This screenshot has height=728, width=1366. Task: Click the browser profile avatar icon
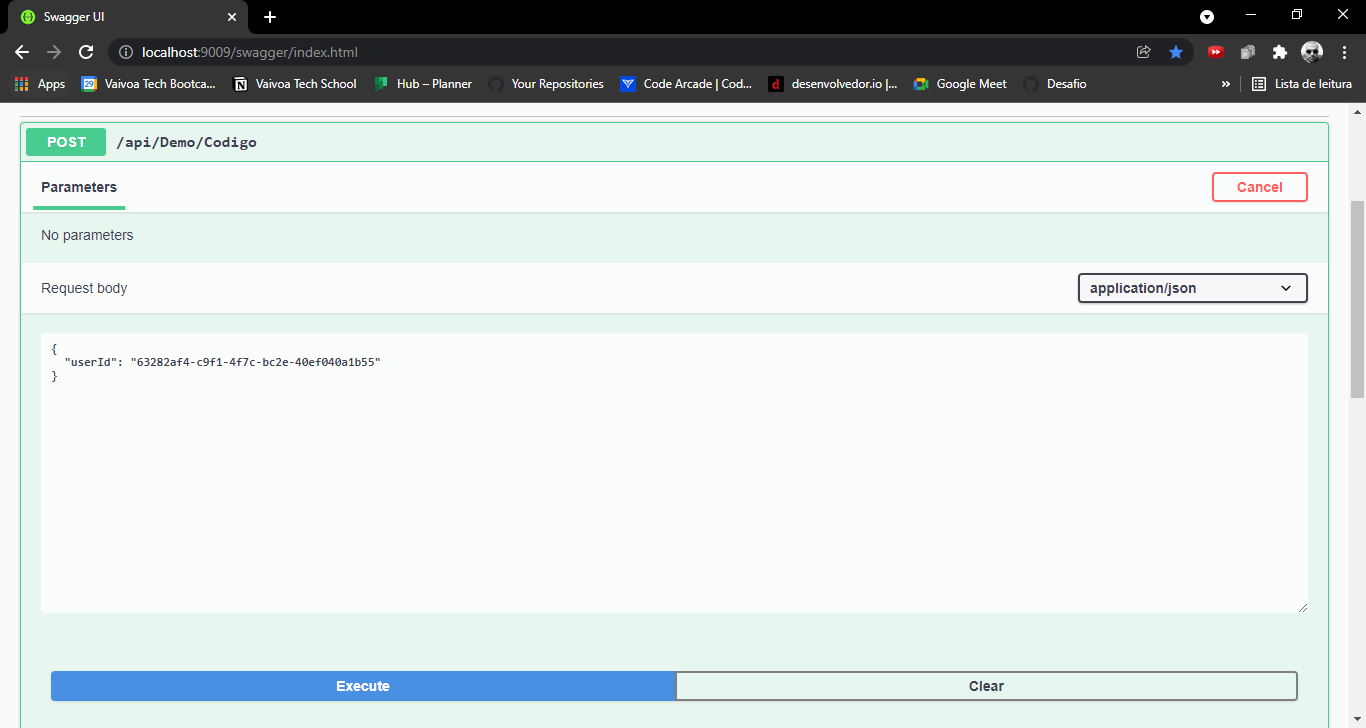1312,52
